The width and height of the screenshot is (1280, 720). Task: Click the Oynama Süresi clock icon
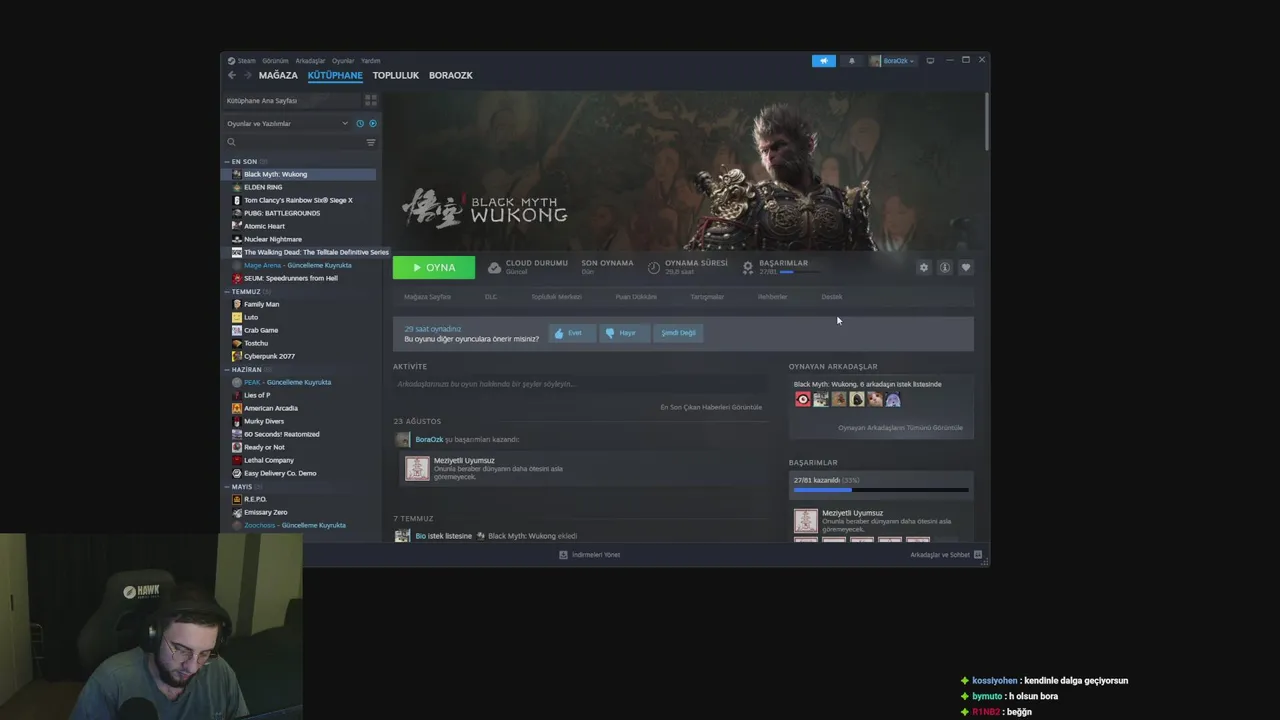(x=654, y=268)
